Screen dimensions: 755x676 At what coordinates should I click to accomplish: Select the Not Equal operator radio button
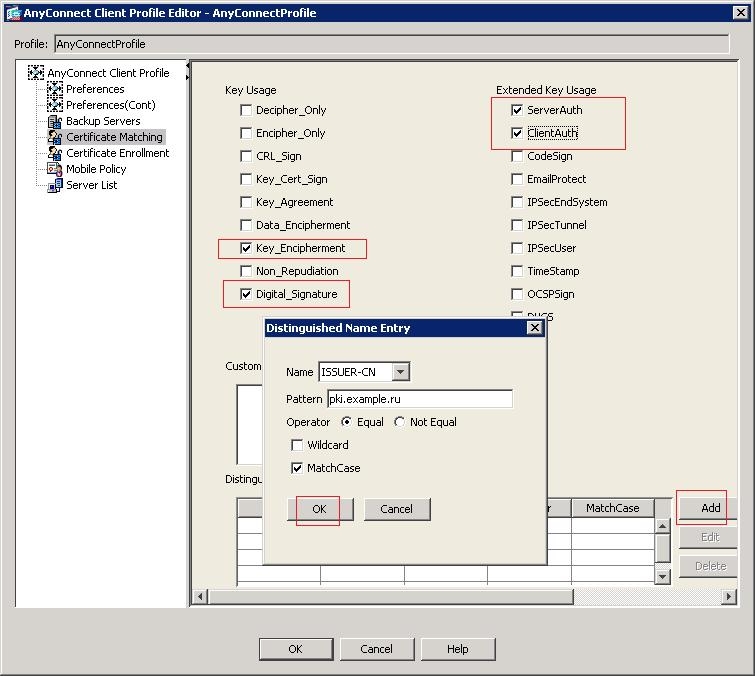tap(399, 422)
